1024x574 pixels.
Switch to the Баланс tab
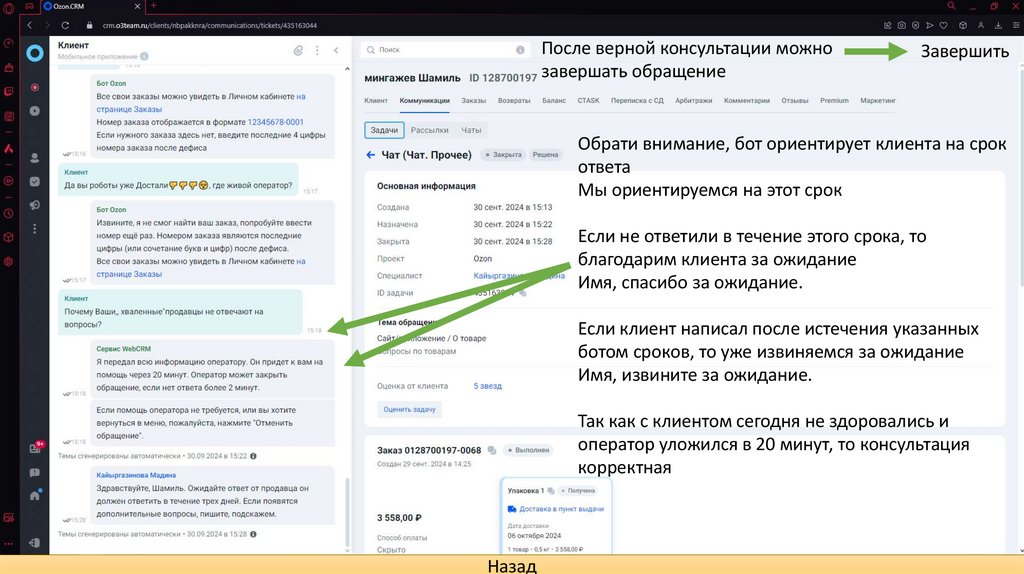554,101
